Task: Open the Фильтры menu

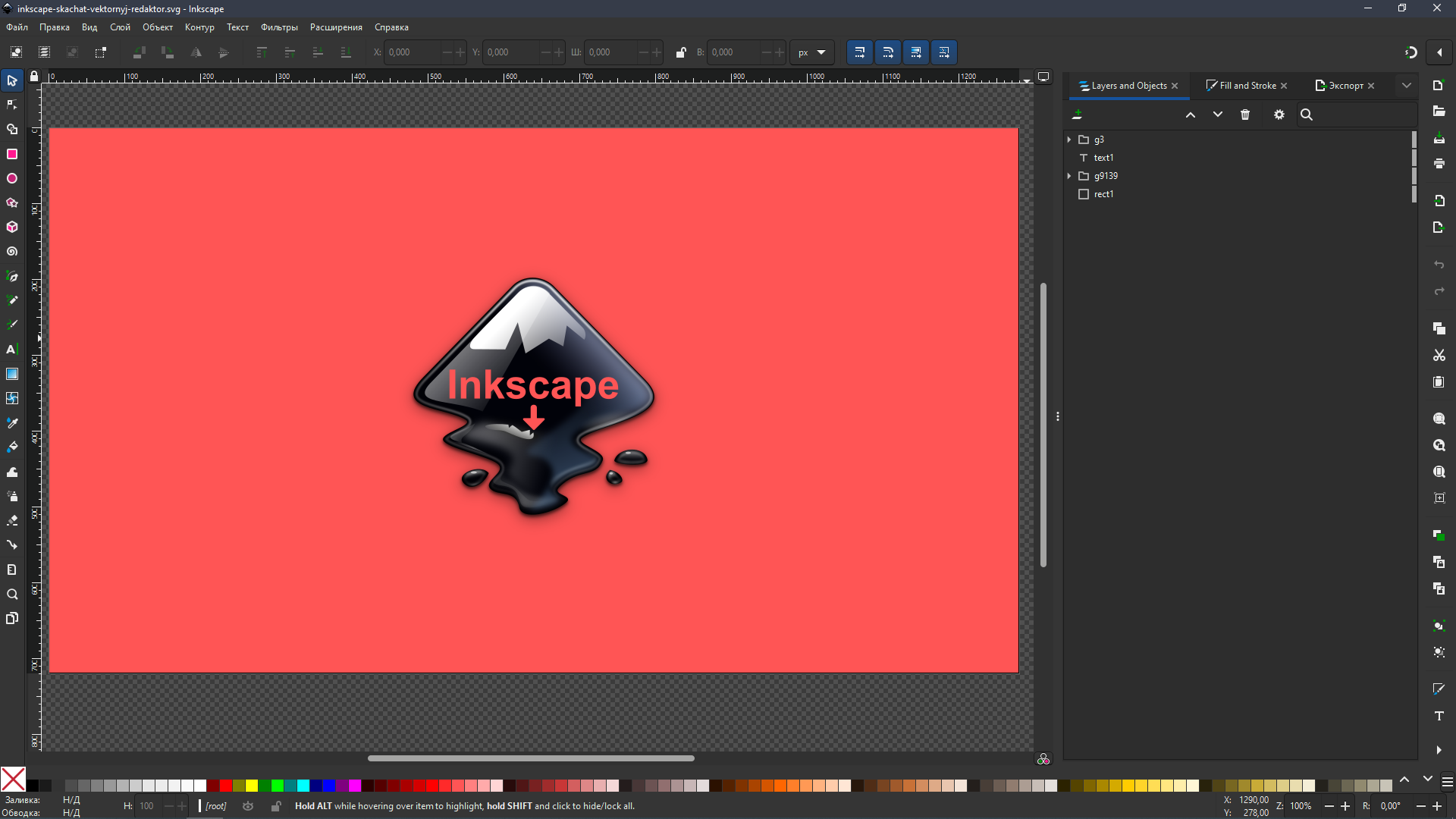Action: click(x=279, y=27)
